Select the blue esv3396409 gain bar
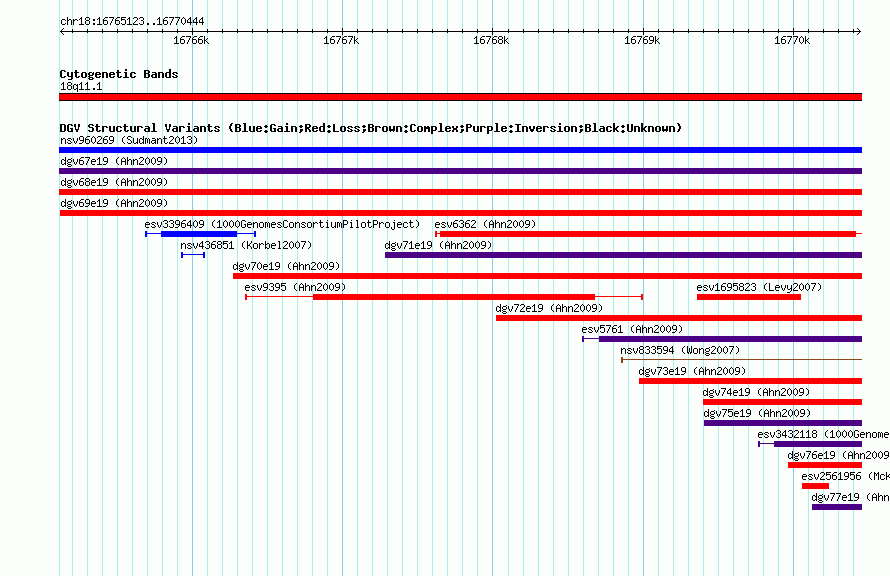 point(200,234)
